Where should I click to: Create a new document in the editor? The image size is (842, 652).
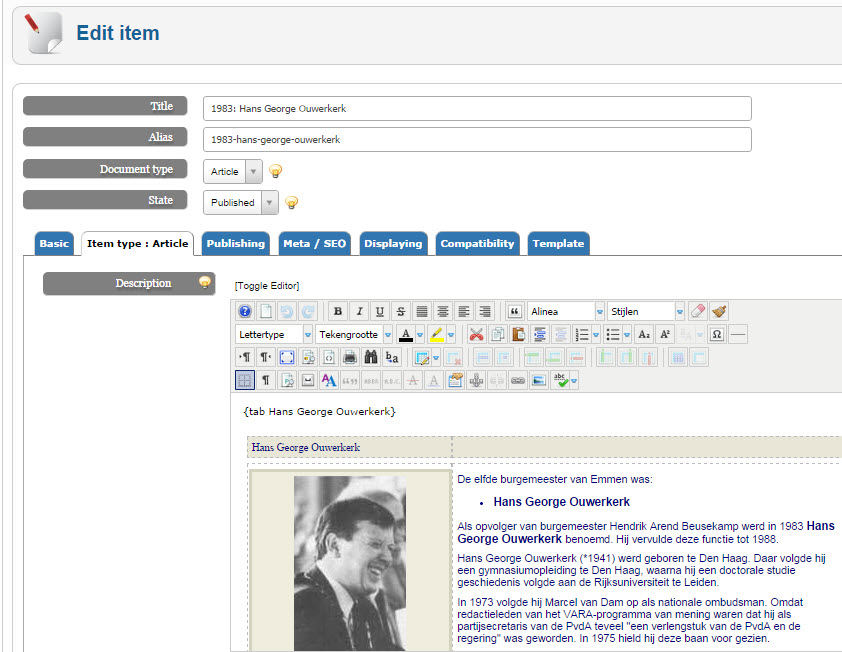point(266,311)
